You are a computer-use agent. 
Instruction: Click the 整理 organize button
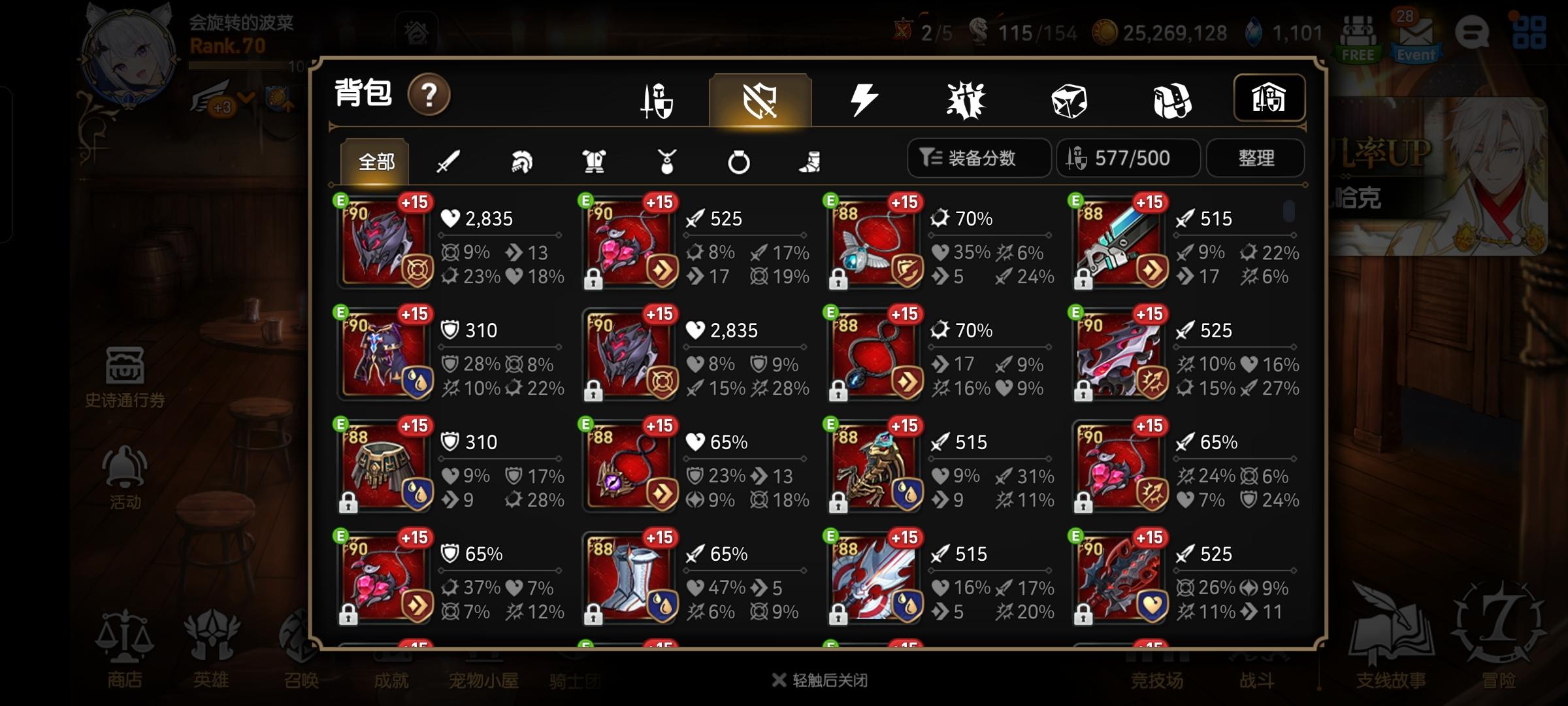click(1256, 158)
